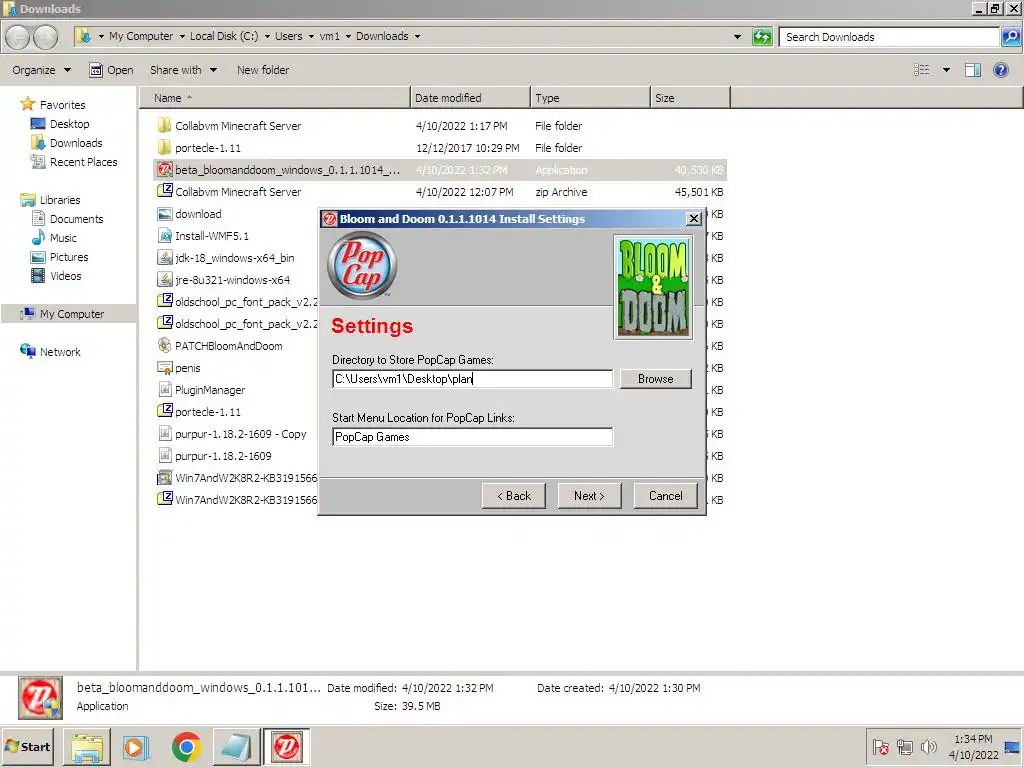Change the view layout icon
This screenshot has width=1024, height=768.
921,70
